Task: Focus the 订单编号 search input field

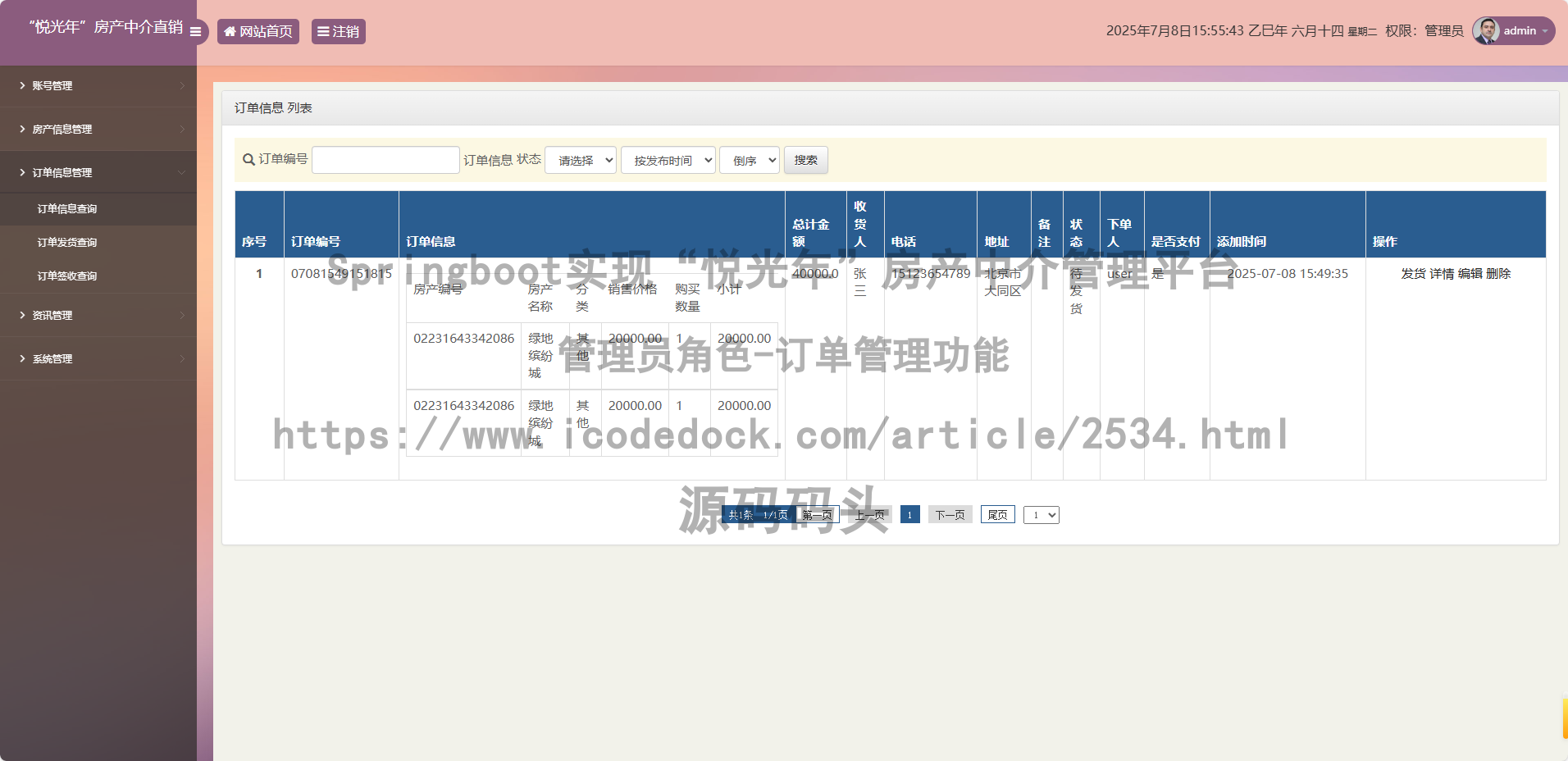Action: tap(385, 160)
